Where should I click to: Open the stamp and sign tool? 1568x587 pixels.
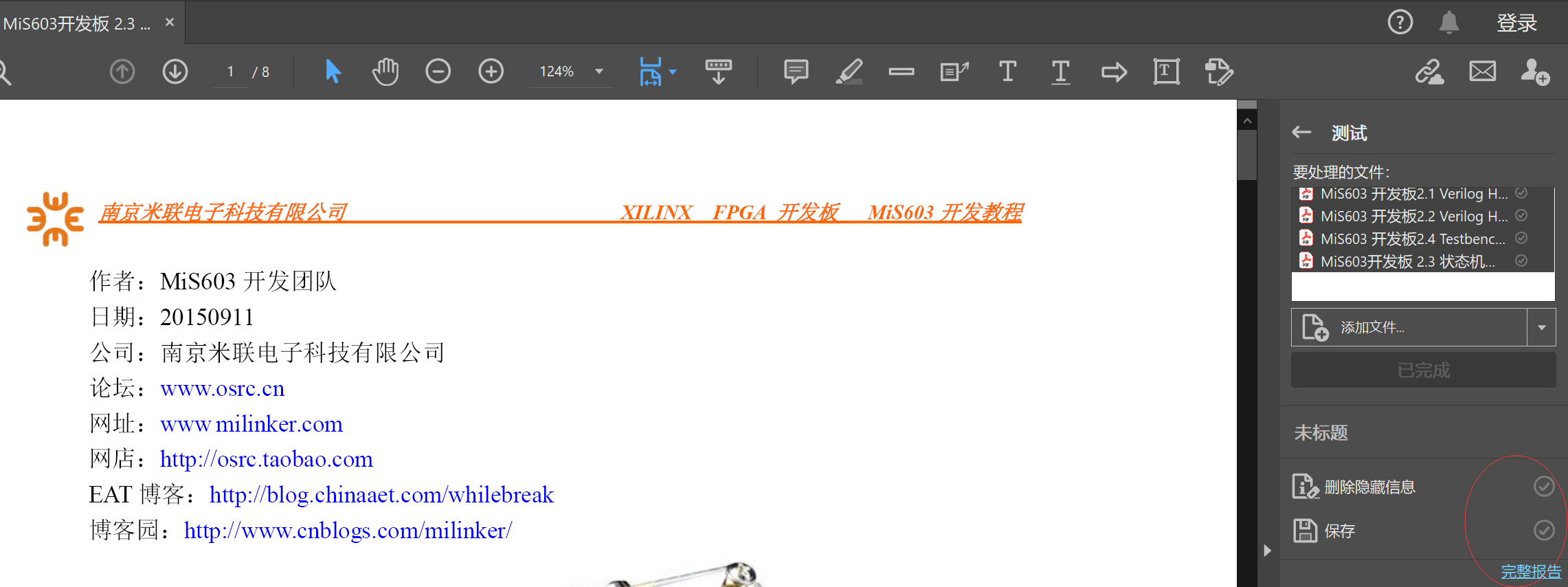click(x=1219, y=71)
